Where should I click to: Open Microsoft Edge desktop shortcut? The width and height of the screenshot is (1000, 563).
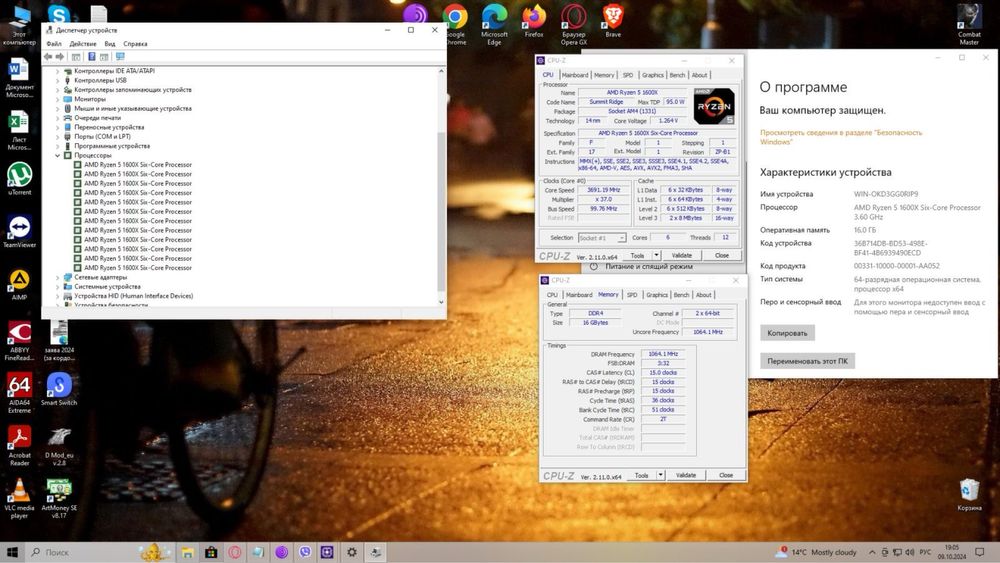coord(494,25)
